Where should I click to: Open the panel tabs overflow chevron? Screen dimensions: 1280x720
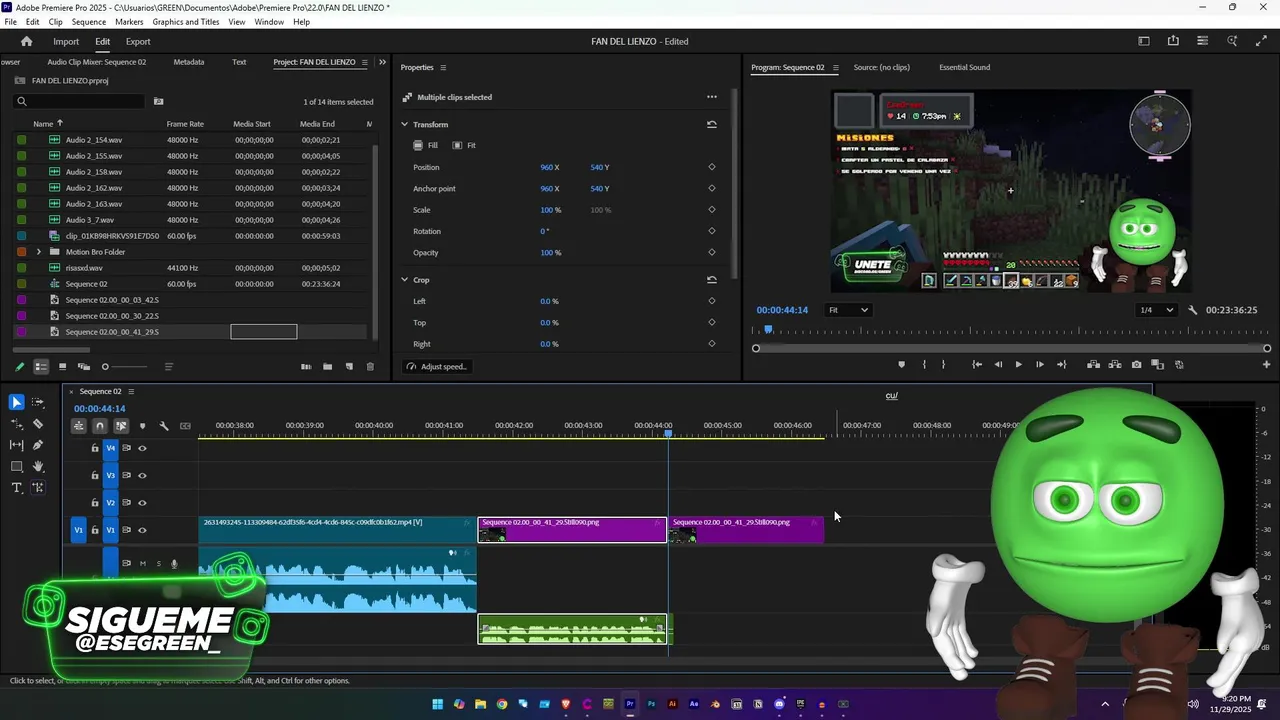(382, 62)
